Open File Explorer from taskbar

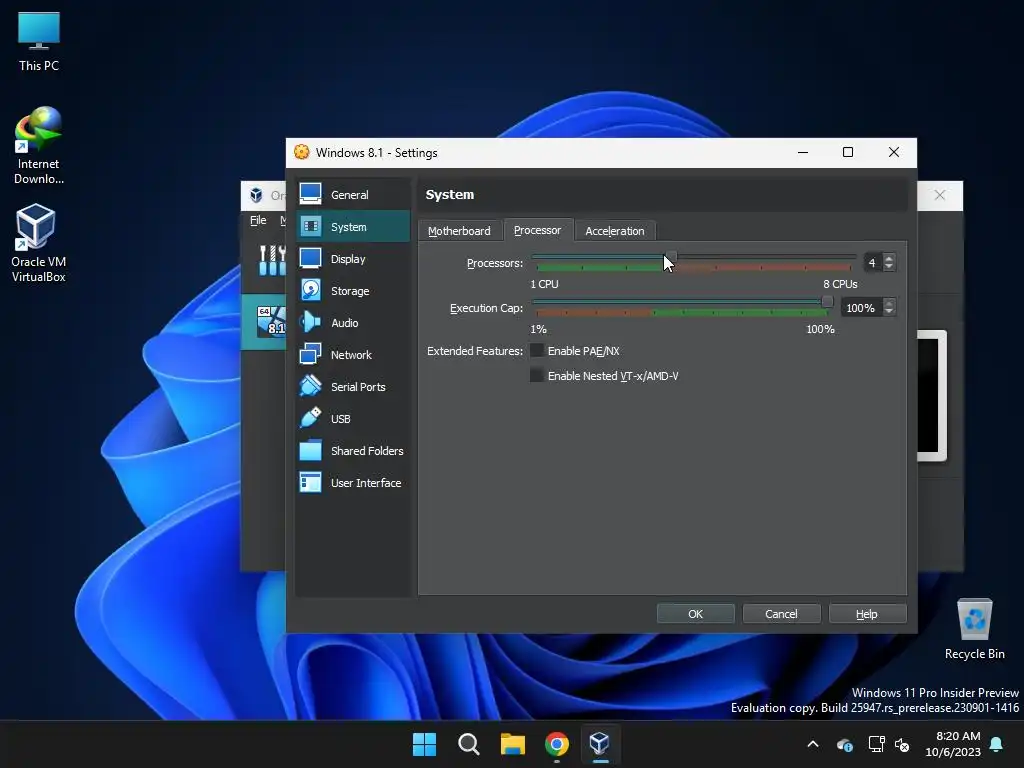pos(513,744)
